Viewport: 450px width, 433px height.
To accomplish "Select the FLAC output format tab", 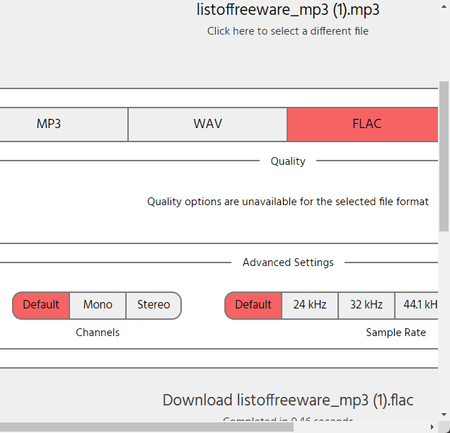I will pos(363,124).
